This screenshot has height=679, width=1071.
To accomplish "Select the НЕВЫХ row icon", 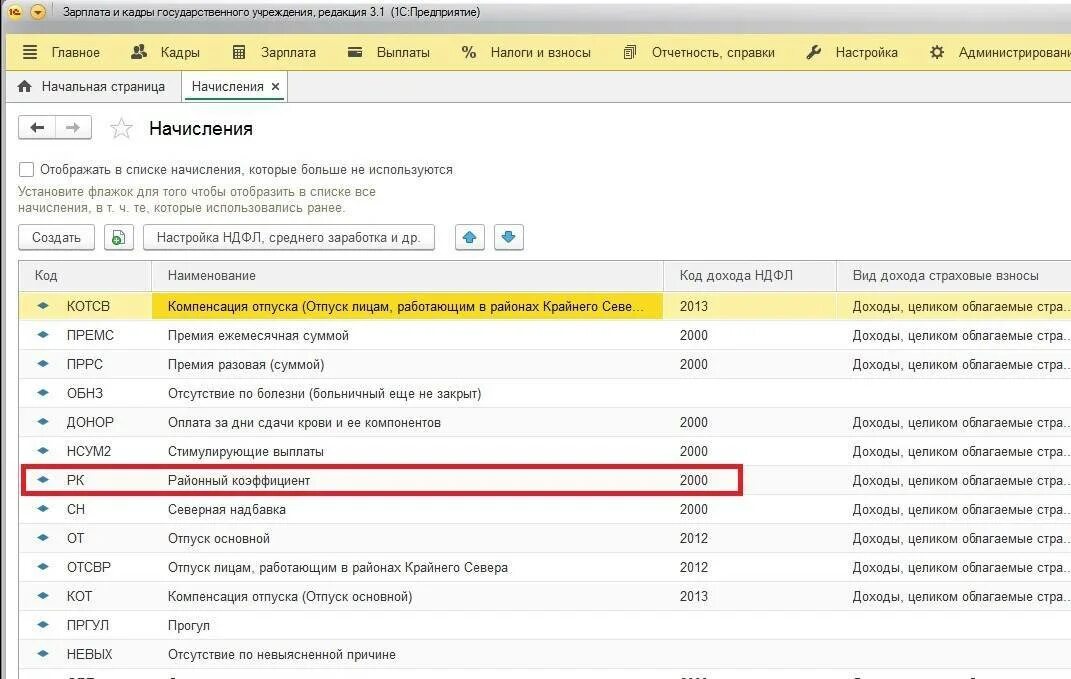I will tap(43, 654).
